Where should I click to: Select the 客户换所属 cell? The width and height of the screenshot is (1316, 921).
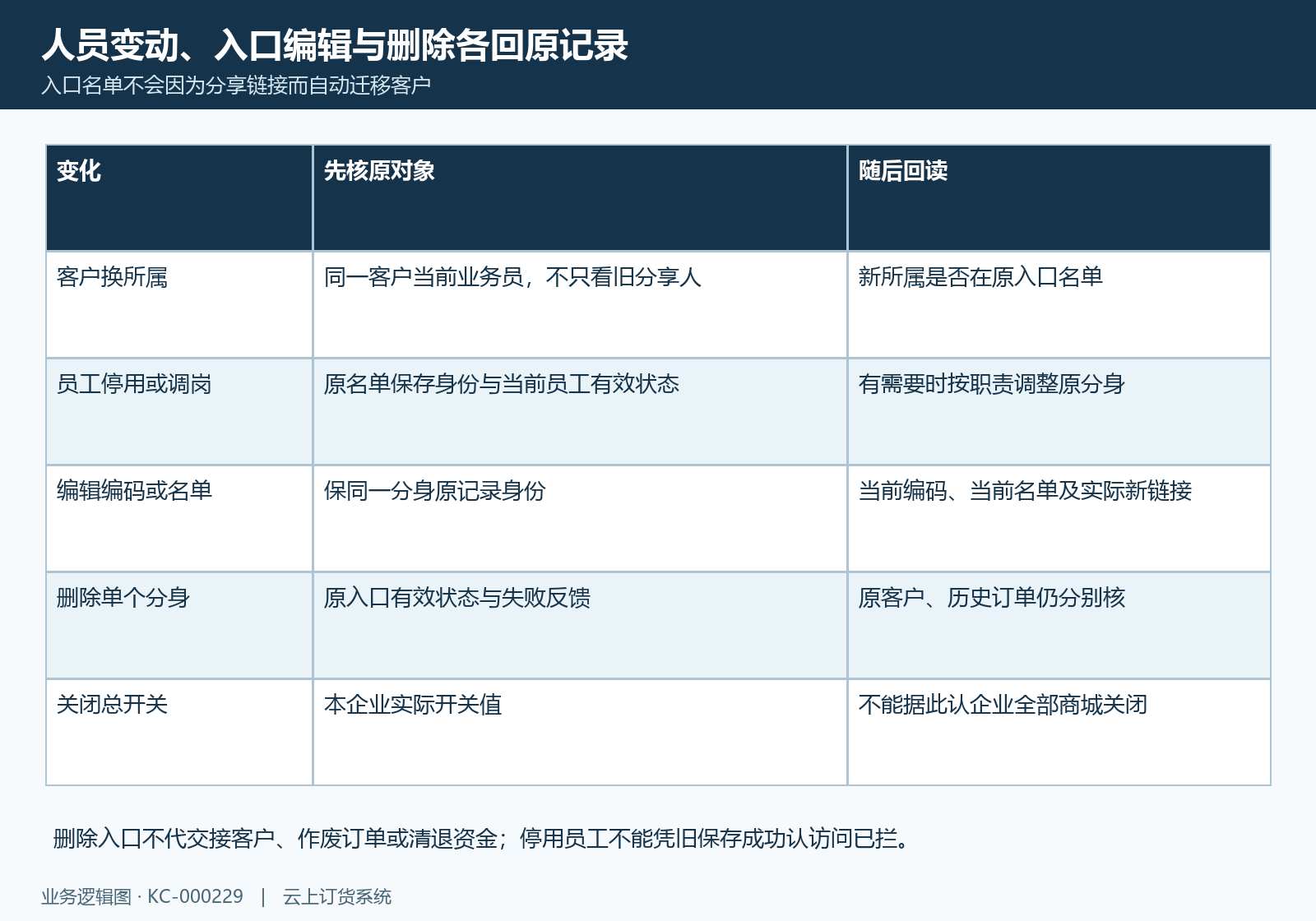tap(179, 305)
